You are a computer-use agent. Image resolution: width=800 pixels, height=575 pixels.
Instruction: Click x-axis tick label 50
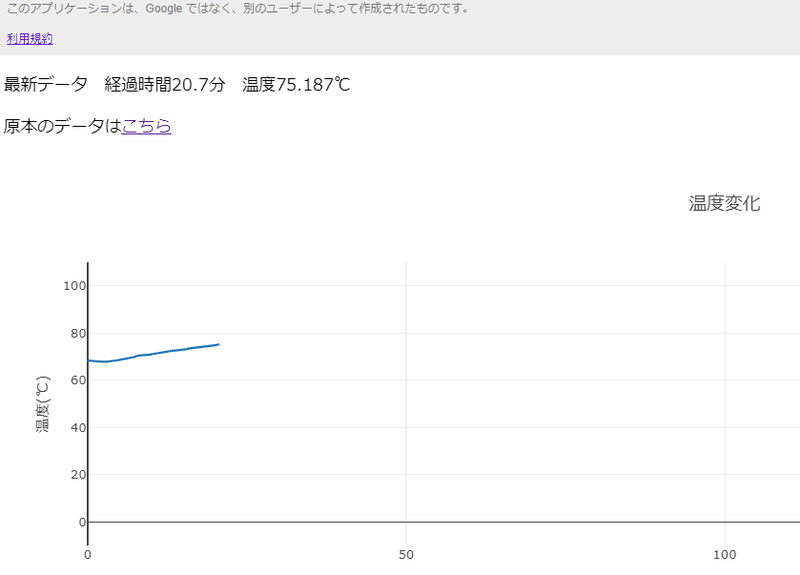406,555
